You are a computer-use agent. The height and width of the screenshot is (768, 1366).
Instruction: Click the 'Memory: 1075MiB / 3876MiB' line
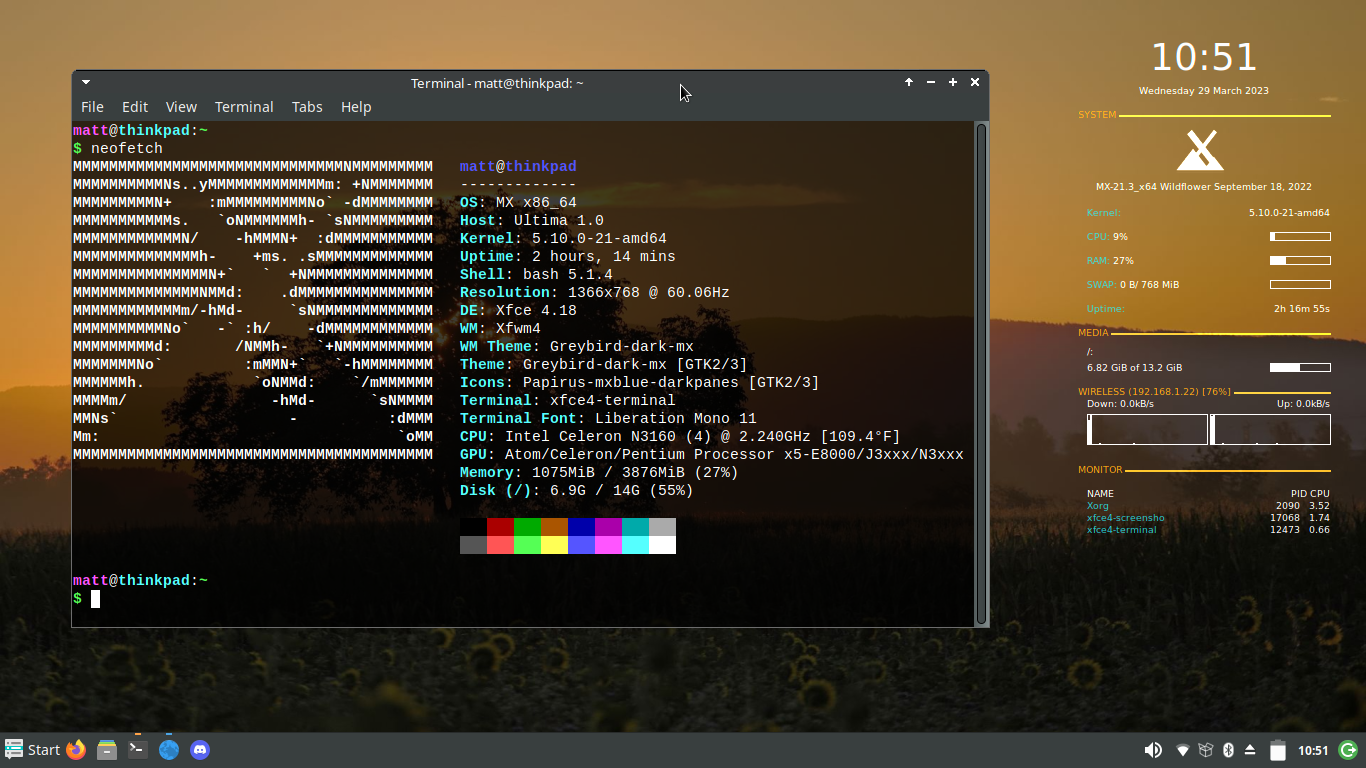tap(599, 473)
